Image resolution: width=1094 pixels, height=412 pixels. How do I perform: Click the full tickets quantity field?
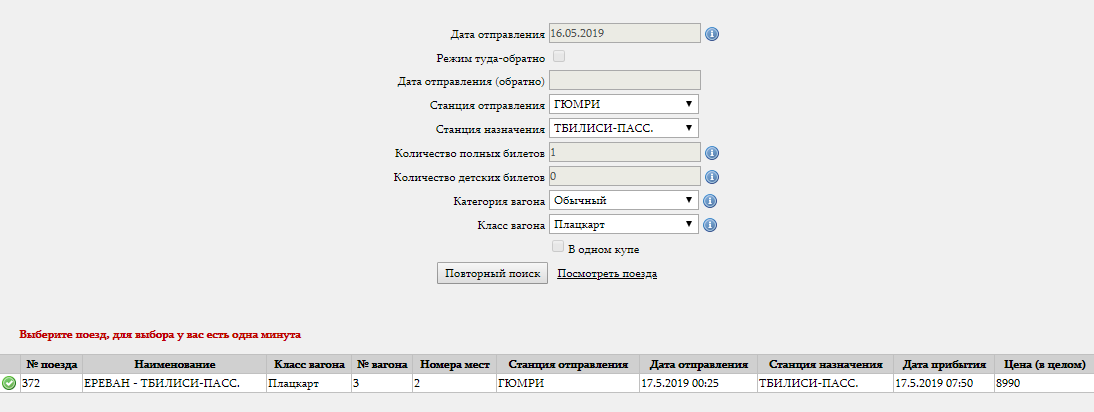624,152
